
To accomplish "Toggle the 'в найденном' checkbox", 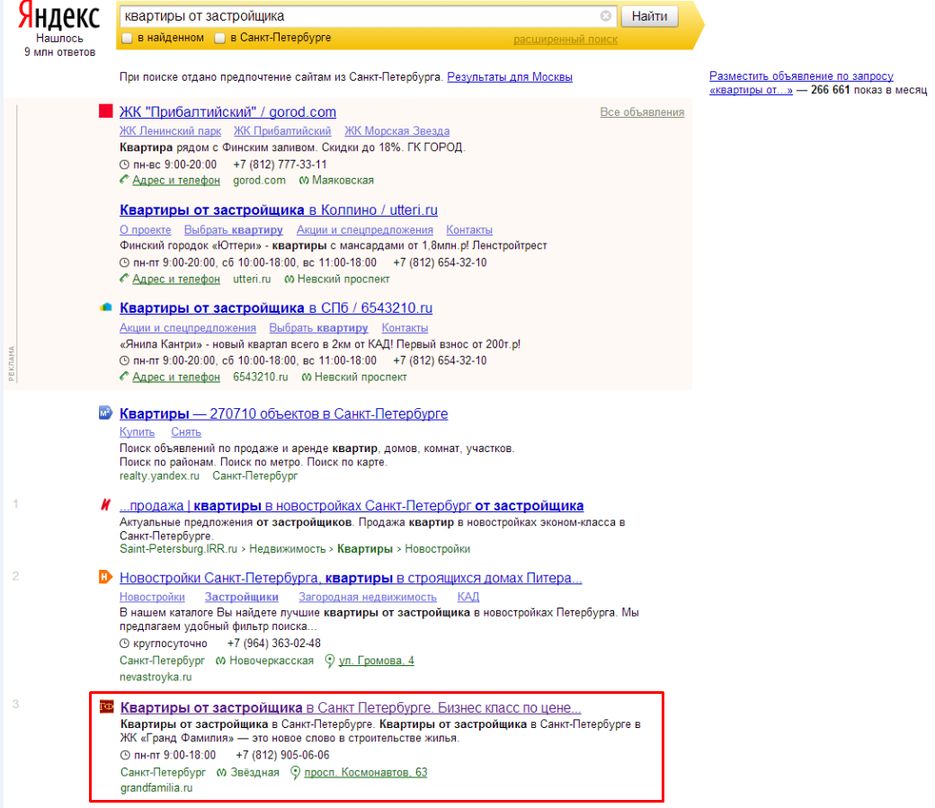I will [126, 38].
